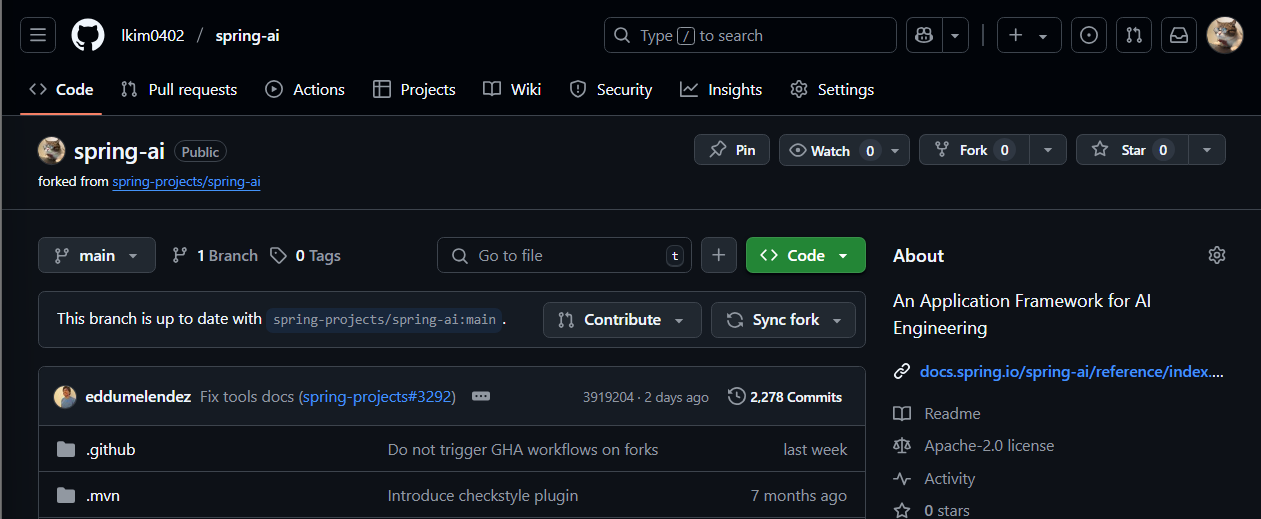
Task: Open star lists dropdown arrow
Action: [x=1207, y=150]
